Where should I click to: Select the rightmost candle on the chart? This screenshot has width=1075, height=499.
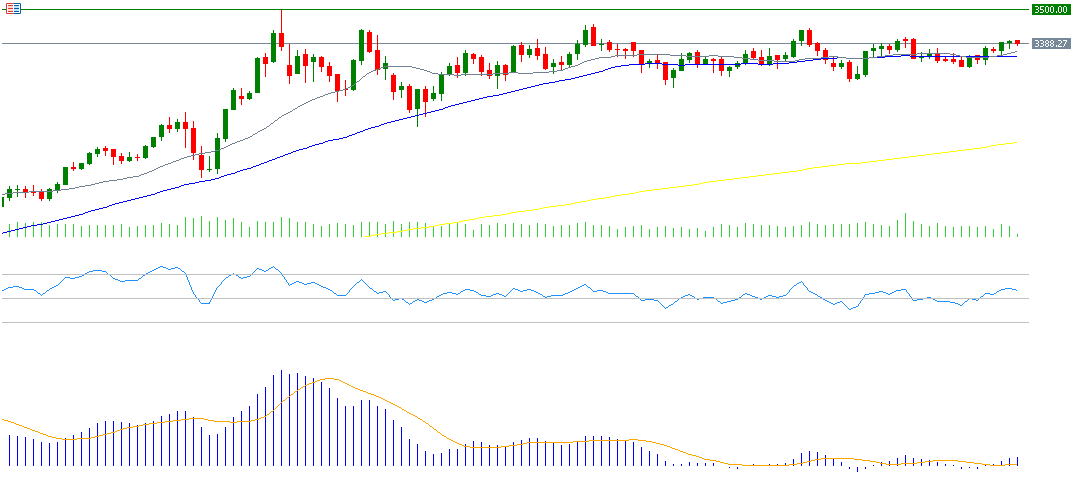point(1017,42)
